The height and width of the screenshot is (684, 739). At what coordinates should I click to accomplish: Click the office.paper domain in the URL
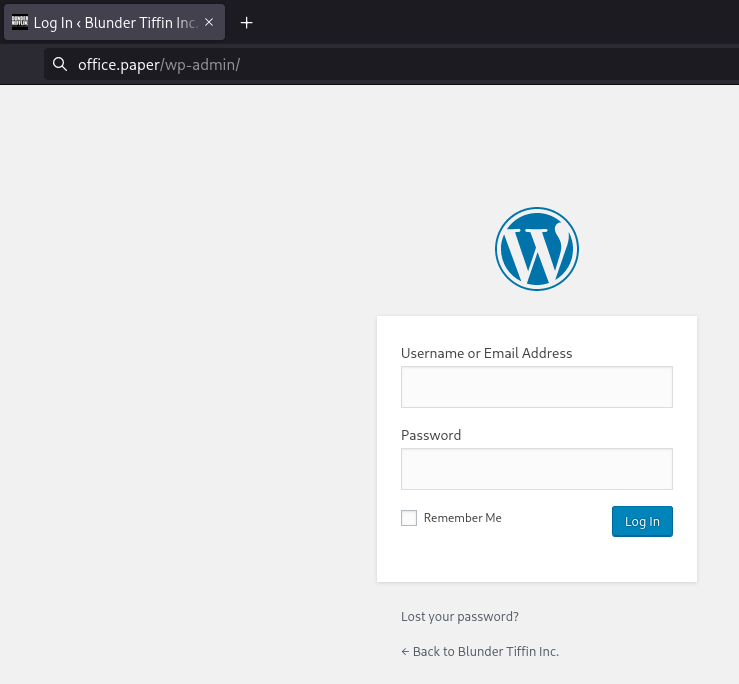[x=118, y=65]
